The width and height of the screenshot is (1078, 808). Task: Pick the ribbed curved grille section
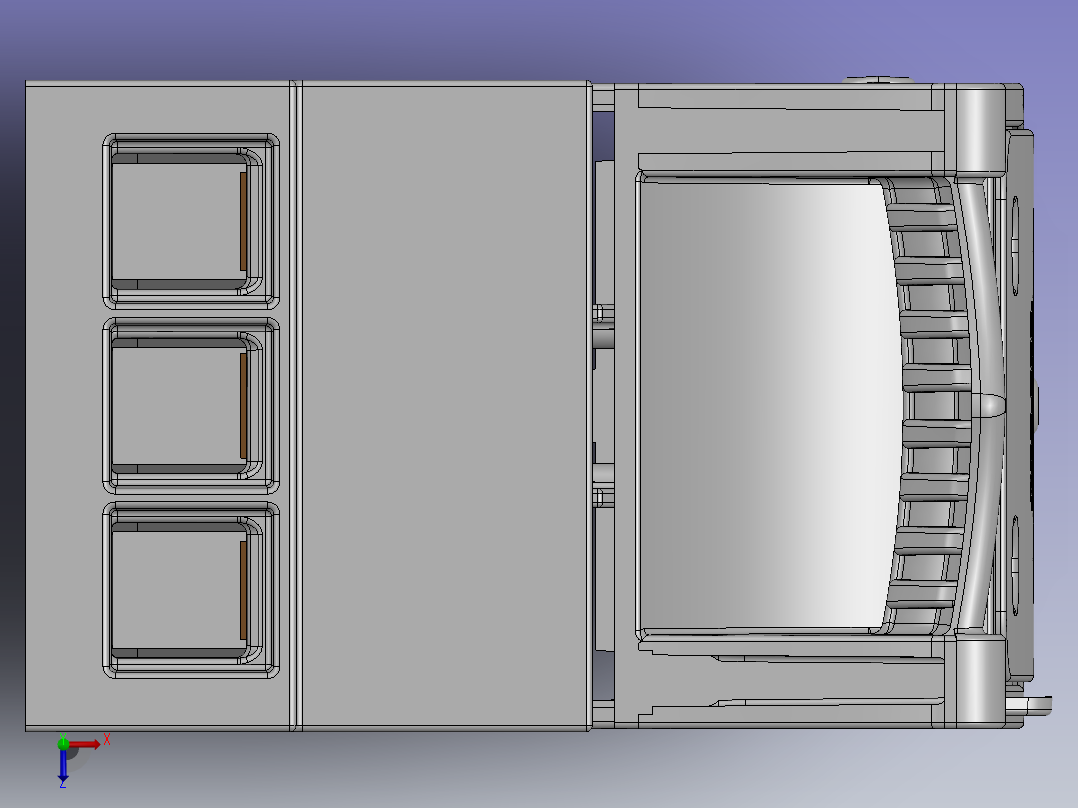(x=928, y=404)
